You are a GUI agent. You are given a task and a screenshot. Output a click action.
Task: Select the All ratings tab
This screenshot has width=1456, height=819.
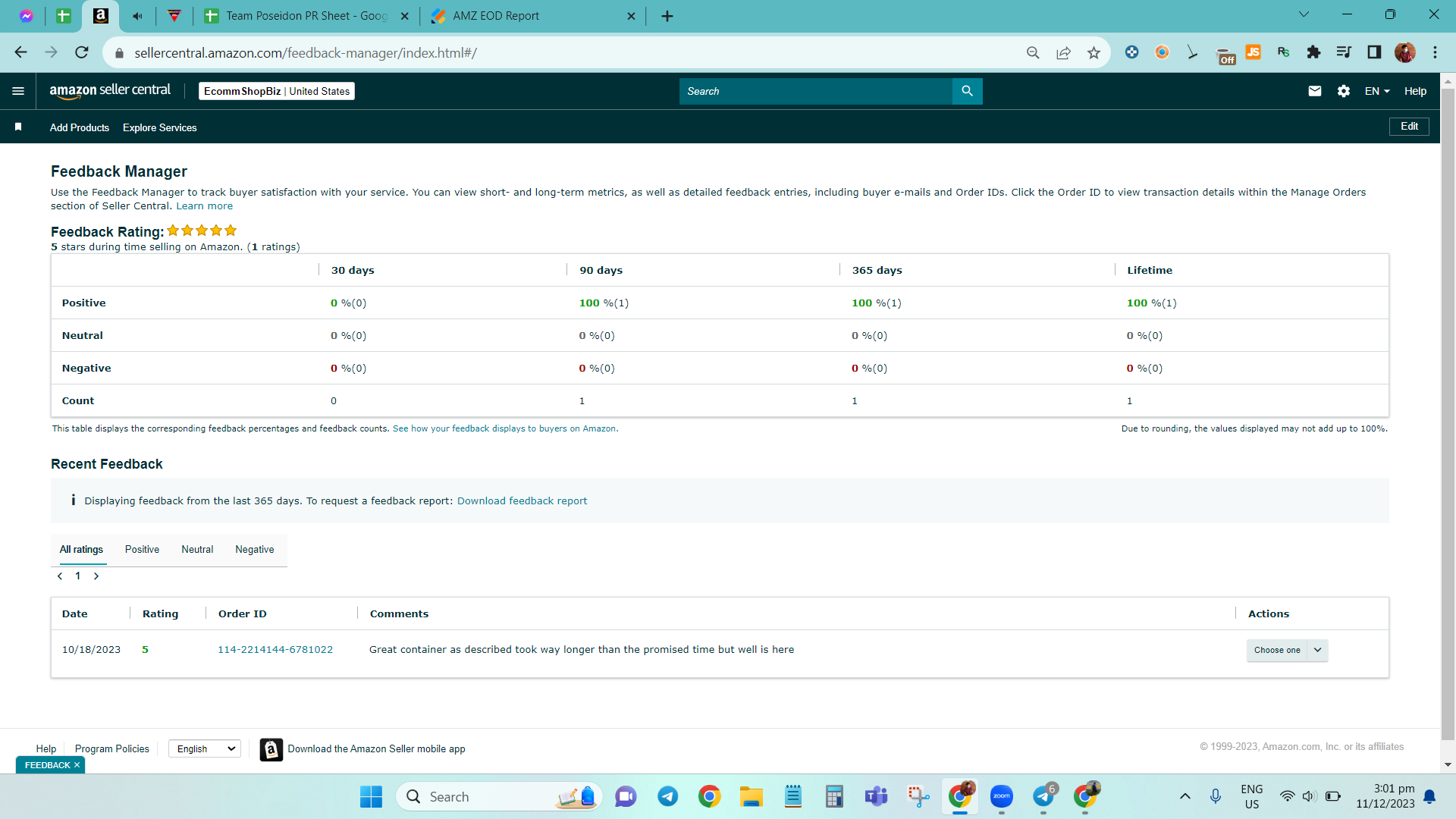(81, 550)
